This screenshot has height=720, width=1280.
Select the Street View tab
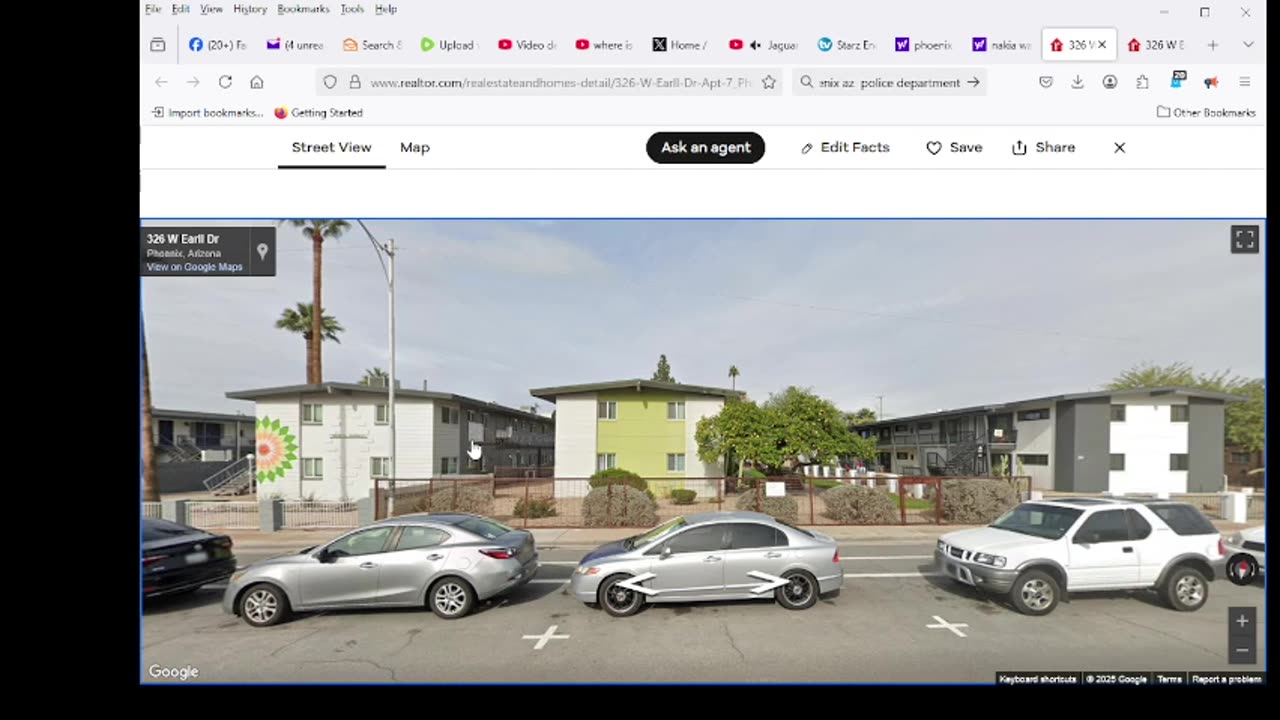pyautogui.click(x=331, y=147)
